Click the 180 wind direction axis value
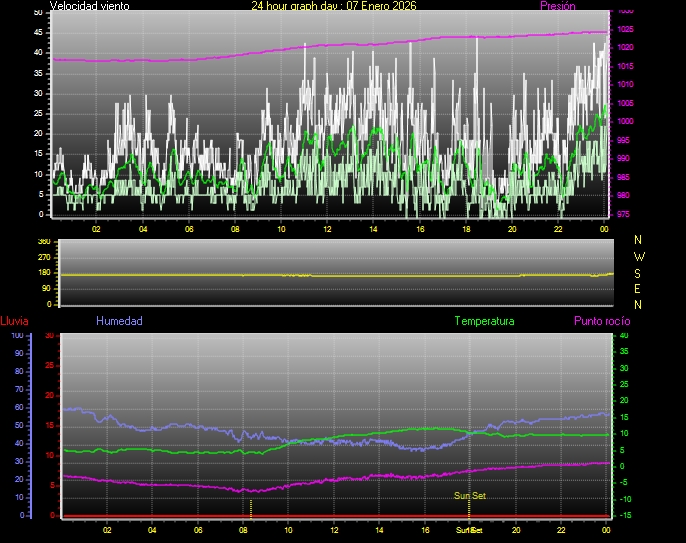The image size is (686, 543). coord(43,273)
